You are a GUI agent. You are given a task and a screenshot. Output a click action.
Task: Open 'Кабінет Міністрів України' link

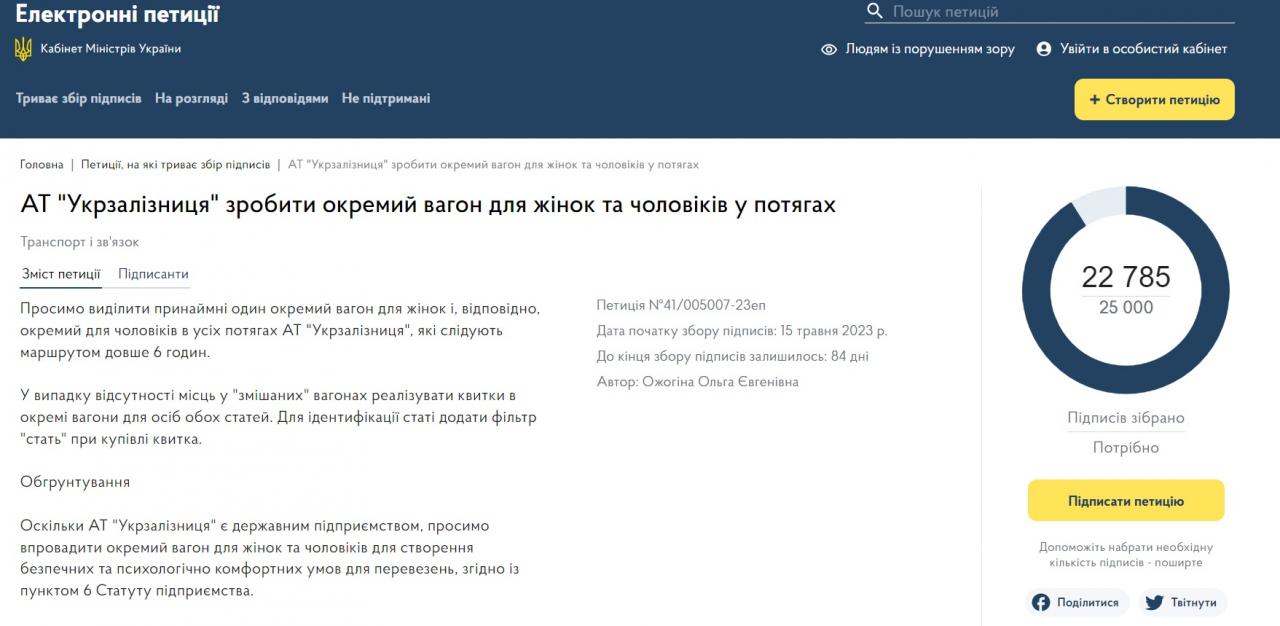tap(111, 48)
